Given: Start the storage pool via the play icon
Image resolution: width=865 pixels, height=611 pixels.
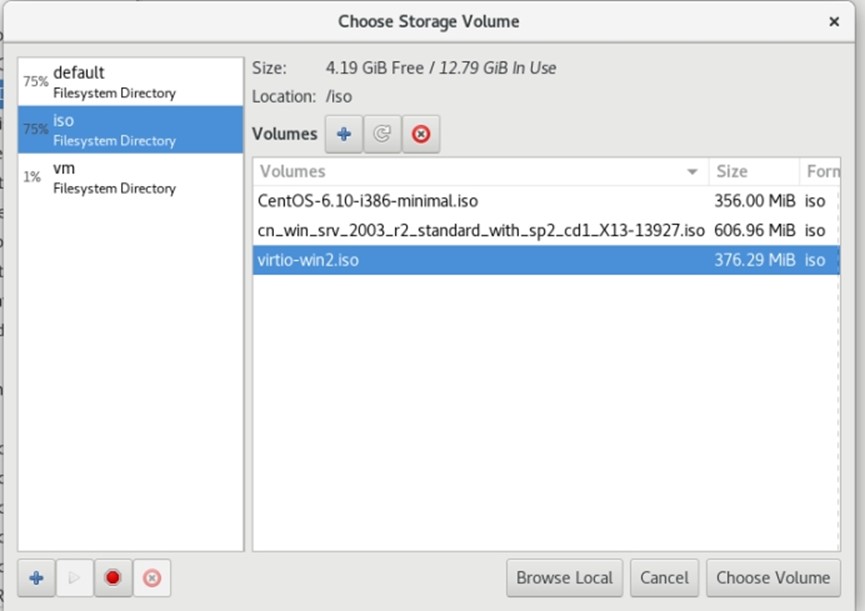Looking at the screenshot, I should point(74,577).
